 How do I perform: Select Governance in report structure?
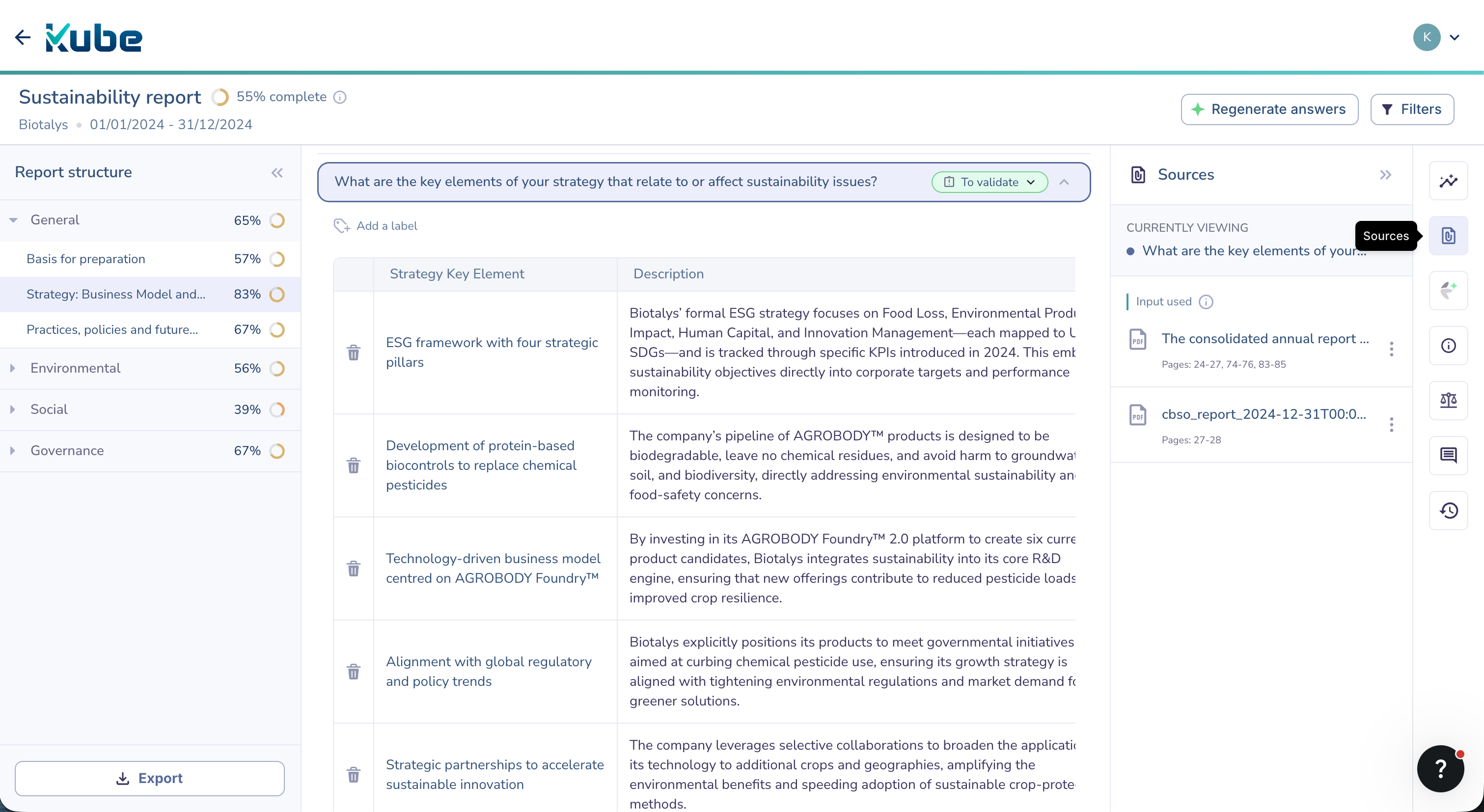click(67, 450)
